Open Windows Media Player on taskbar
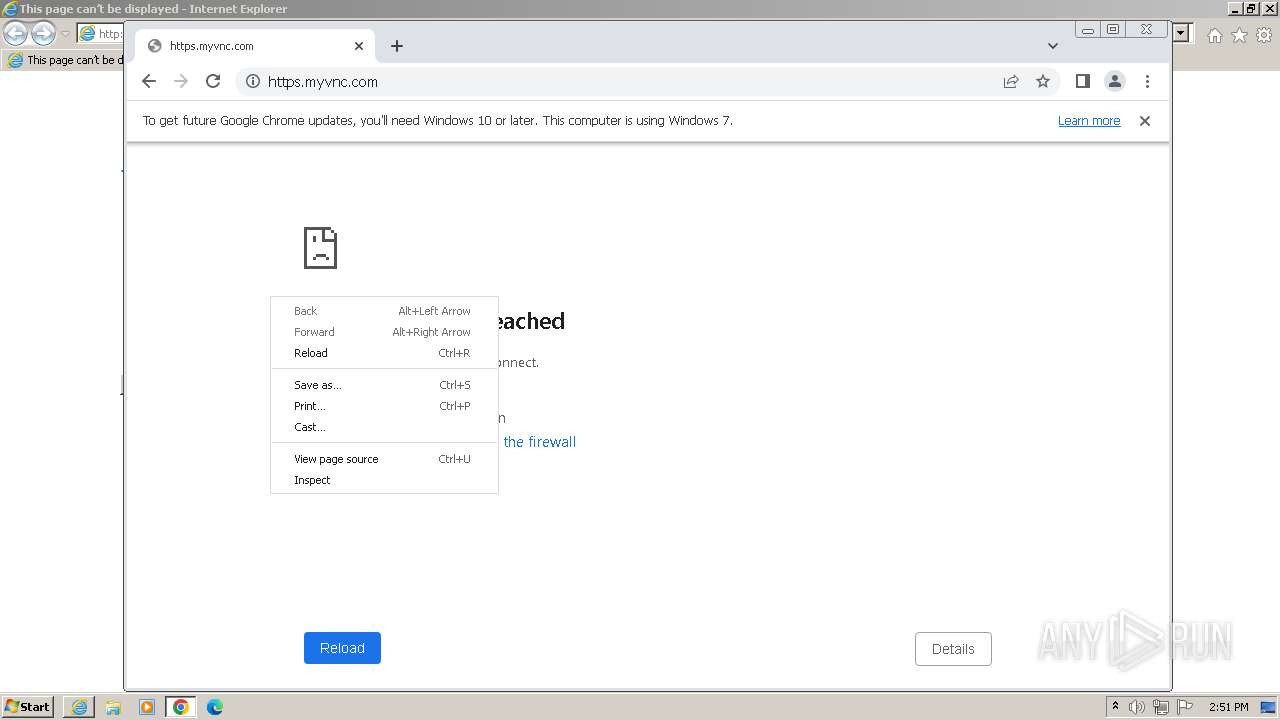The image size is (1280, 720). 147,707
